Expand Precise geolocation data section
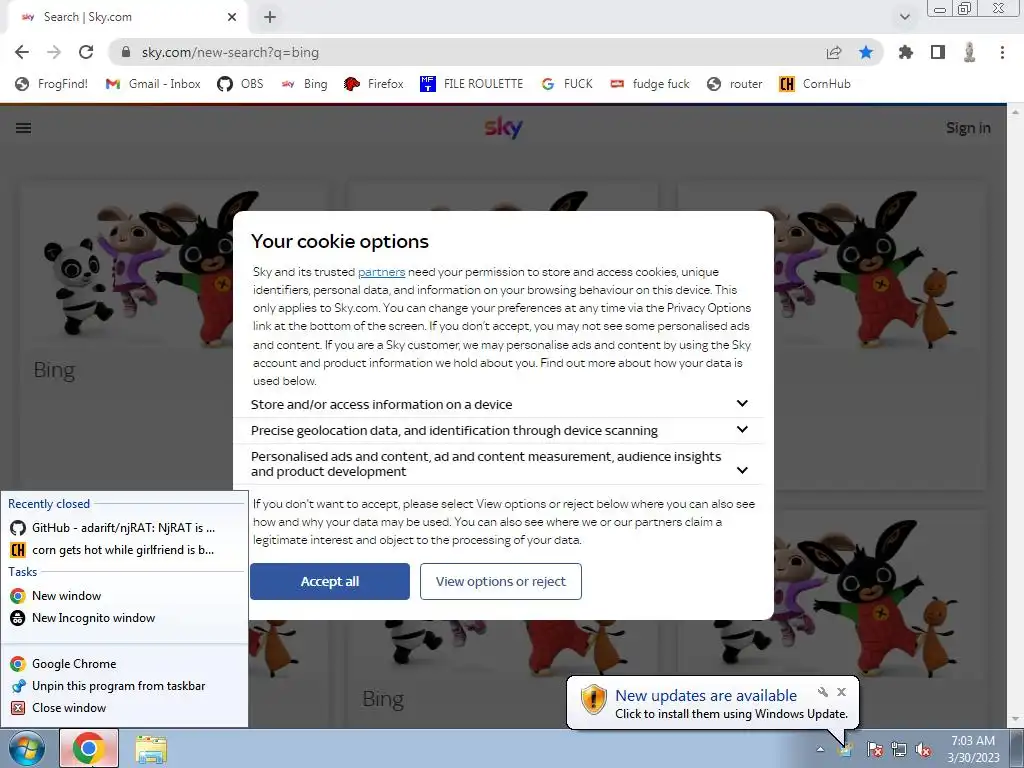 click(498, 430)
